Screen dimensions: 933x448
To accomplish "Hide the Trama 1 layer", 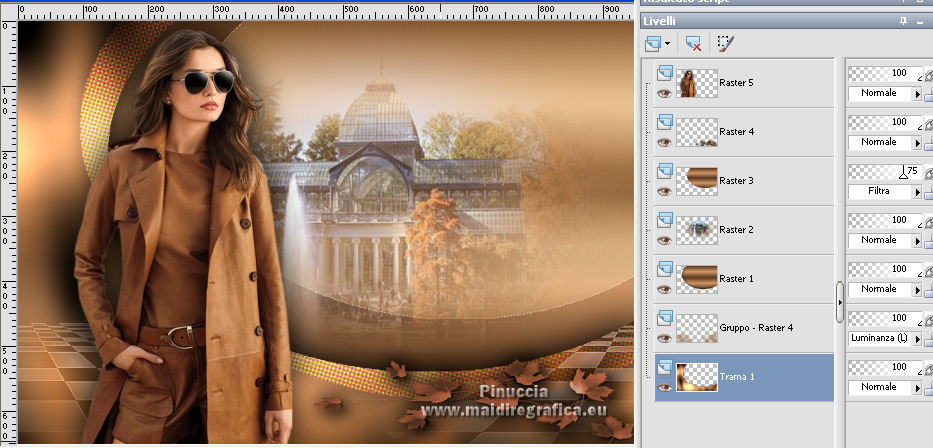I will 665,387.
